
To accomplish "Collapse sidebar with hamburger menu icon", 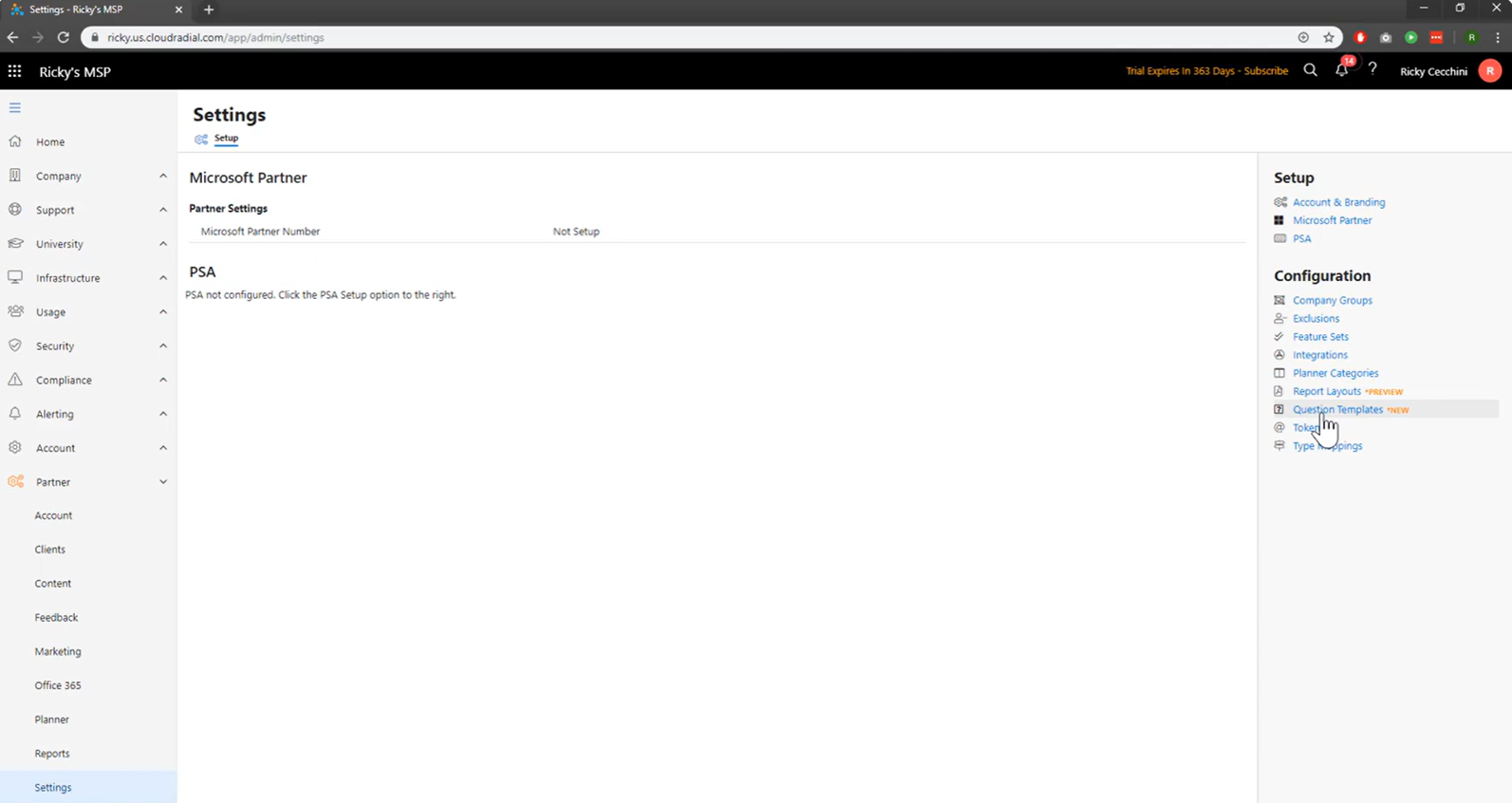I will click(x=15, y=108).
